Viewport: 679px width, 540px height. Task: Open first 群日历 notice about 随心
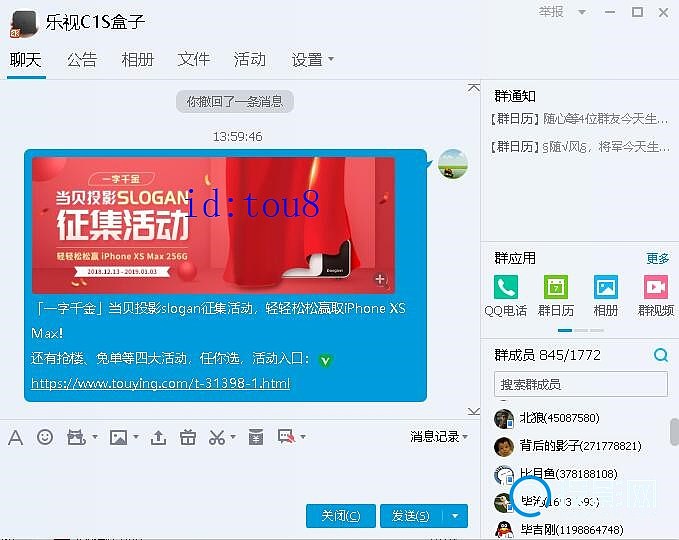pos(580,118)
